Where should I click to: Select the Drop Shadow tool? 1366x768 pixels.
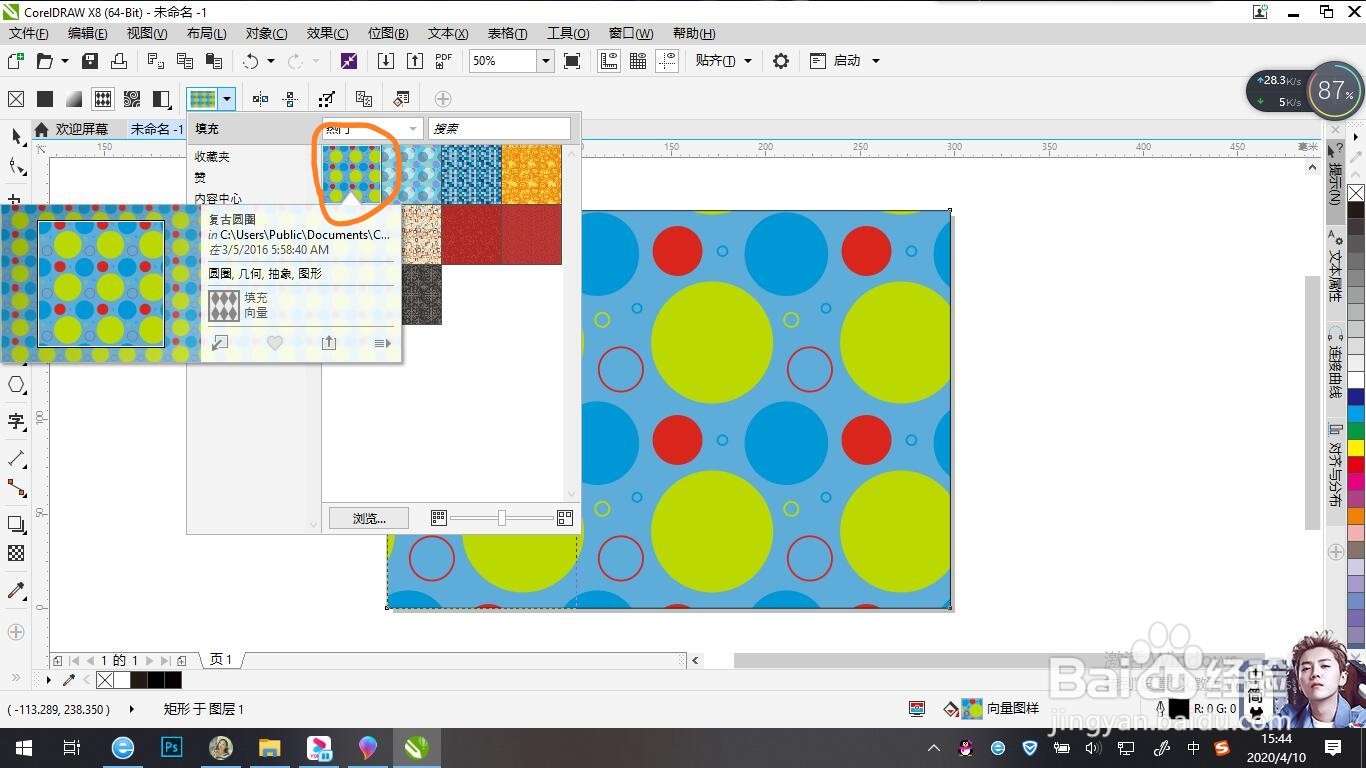click(16, 524)
